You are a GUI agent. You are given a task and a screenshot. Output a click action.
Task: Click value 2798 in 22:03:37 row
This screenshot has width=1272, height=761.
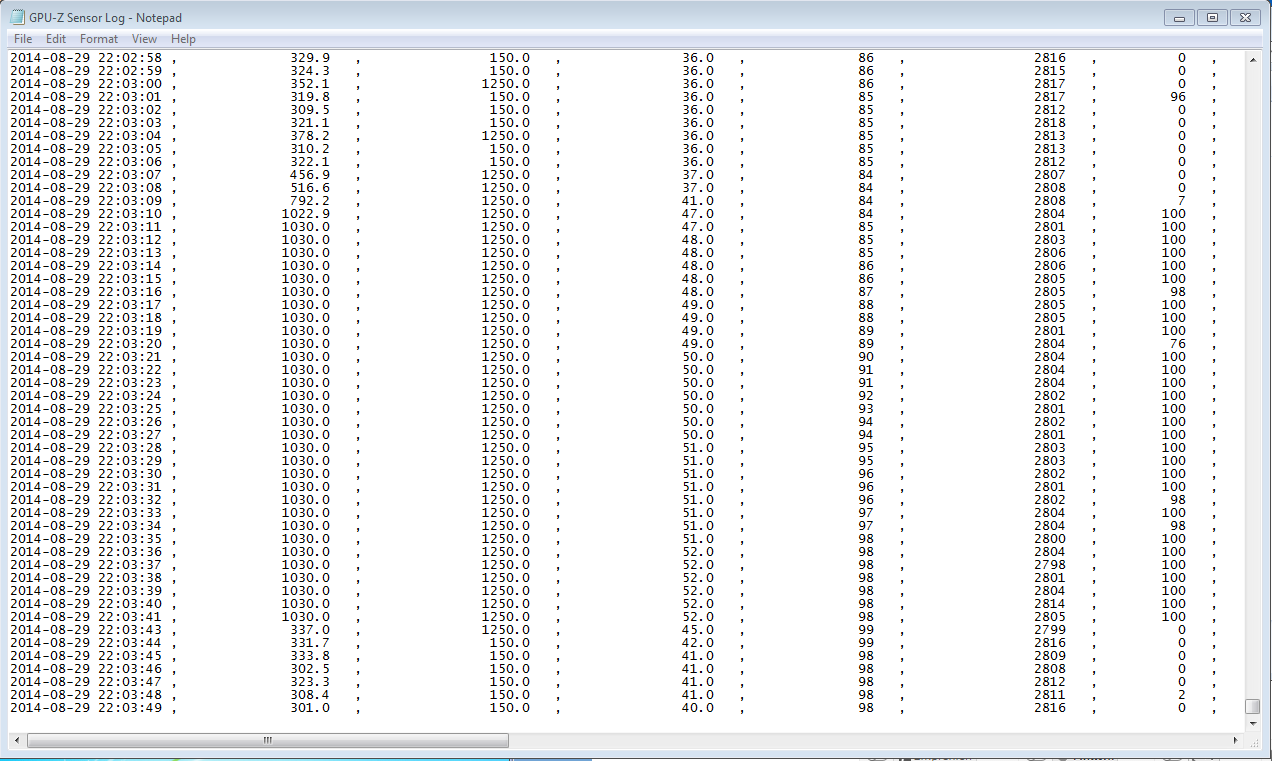[1050, 565]
